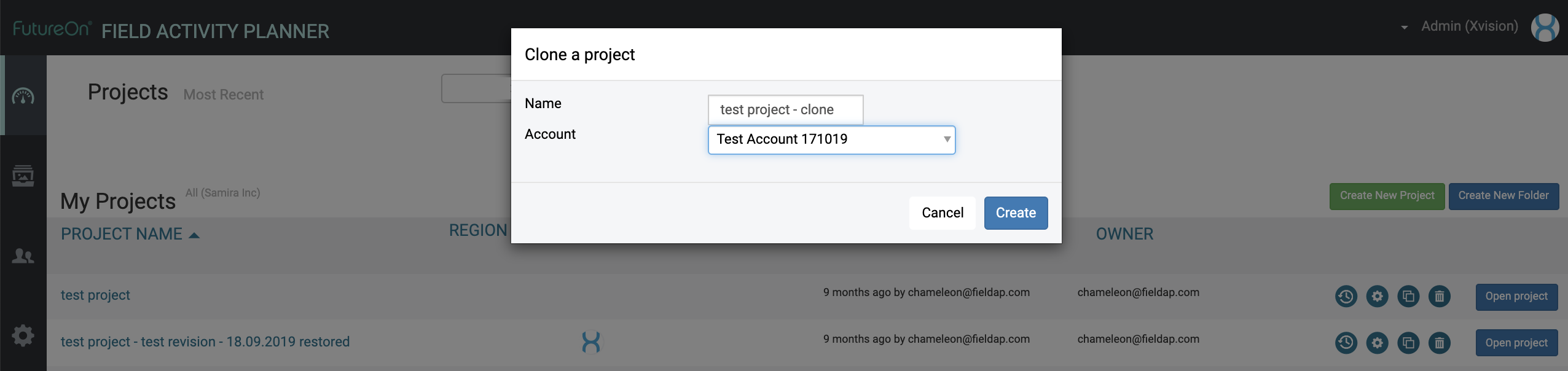The image size is (1568, 371).
Task: Open the settings gear in sidebar
Action: (23, 335)
